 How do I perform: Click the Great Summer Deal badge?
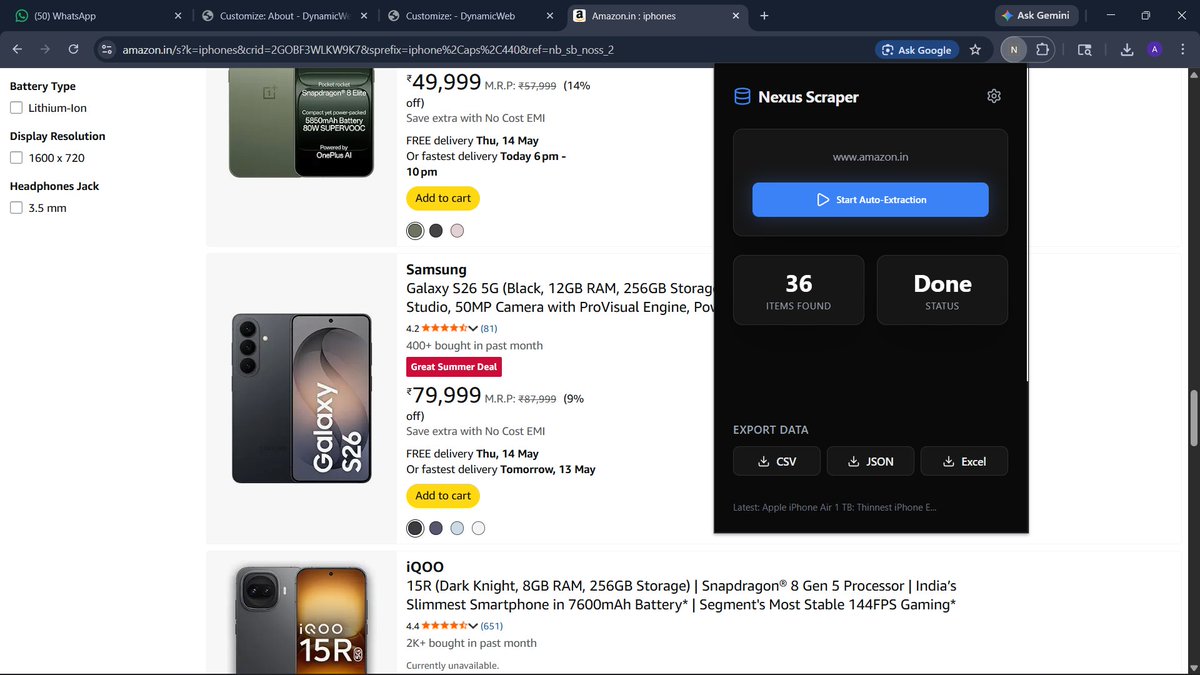tap(454, 367)
